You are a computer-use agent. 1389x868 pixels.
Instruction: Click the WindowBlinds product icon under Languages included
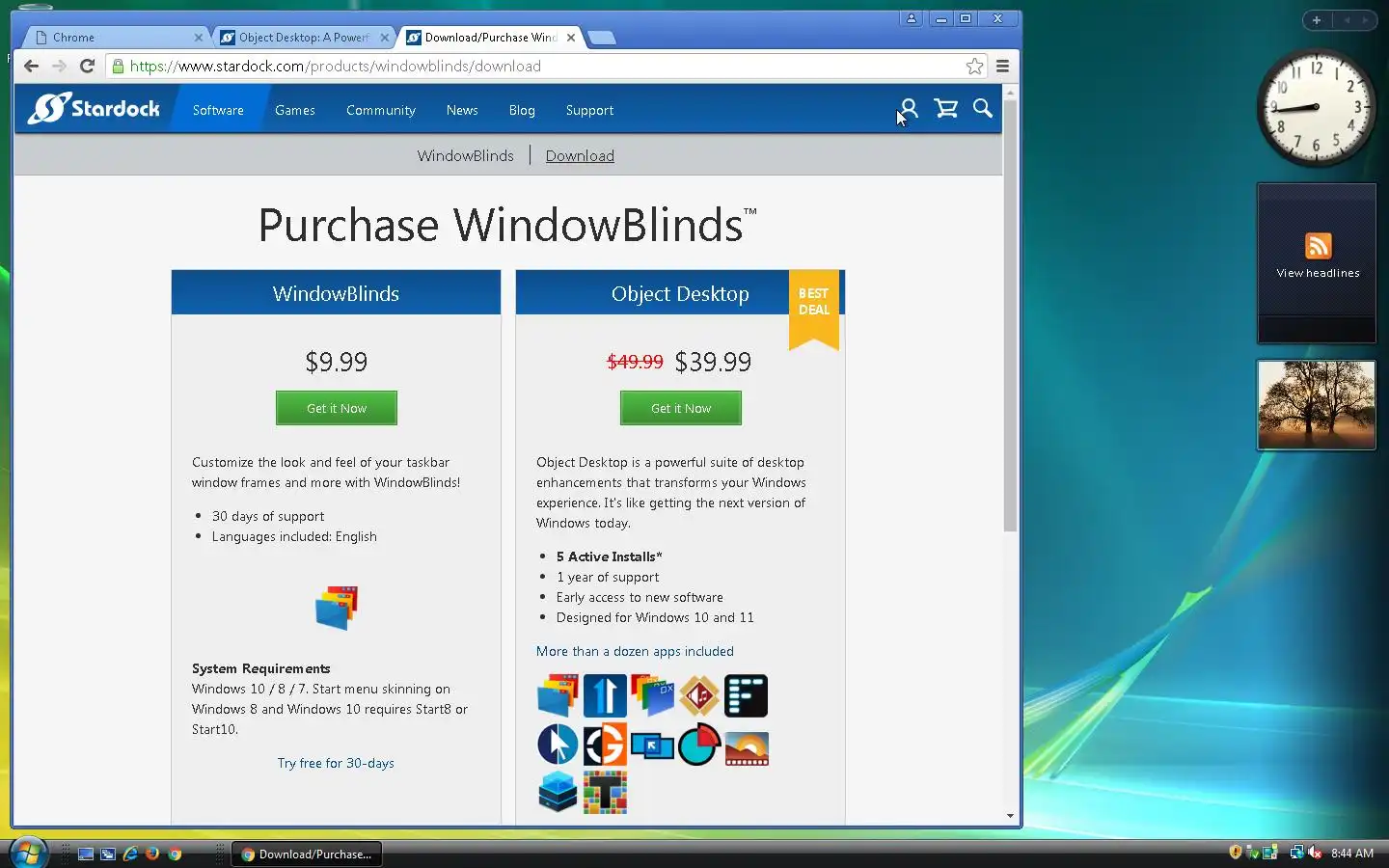(x=337, y=608)
